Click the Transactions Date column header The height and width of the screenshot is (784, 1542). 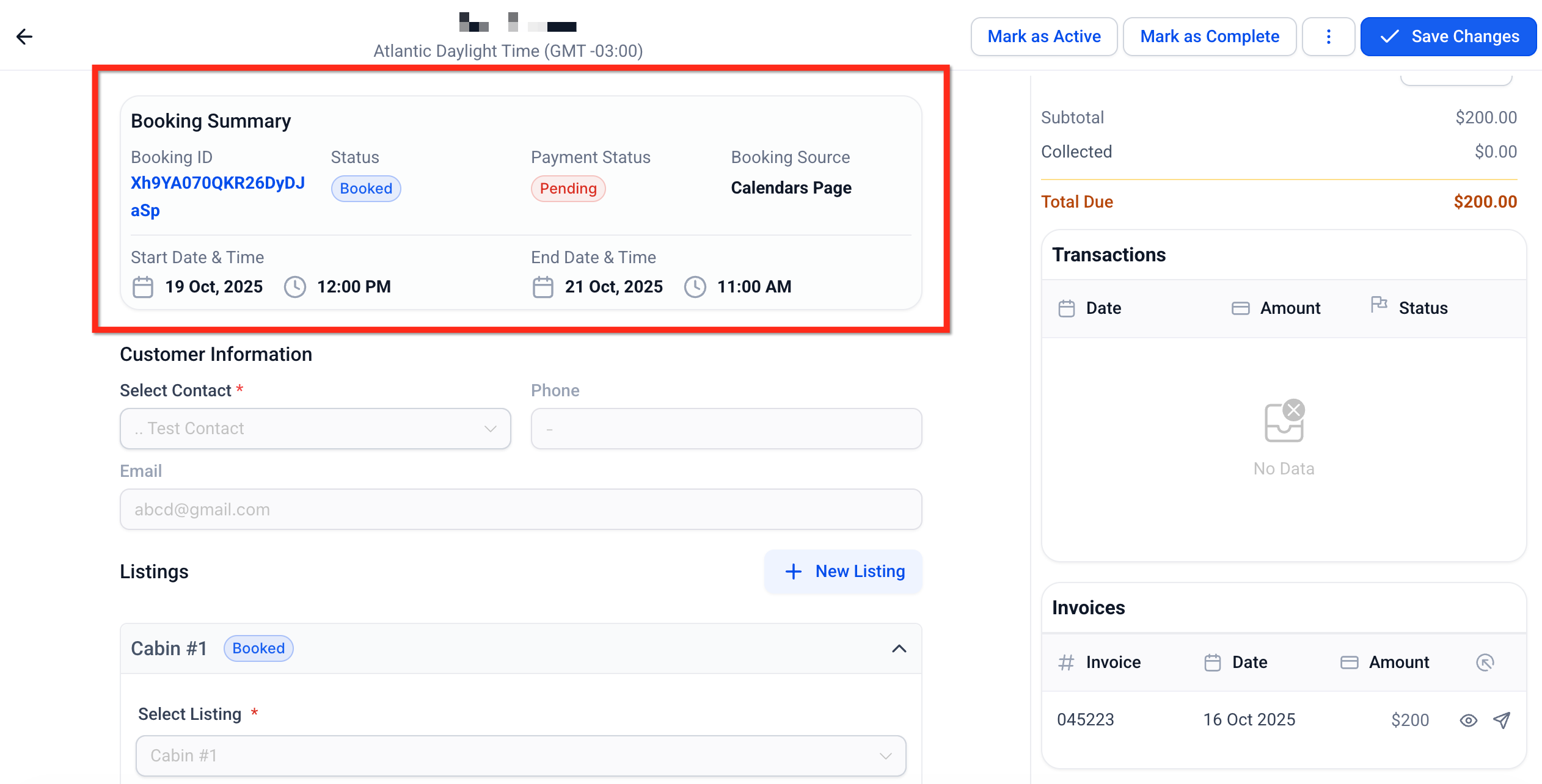[x=1103, y=308]
